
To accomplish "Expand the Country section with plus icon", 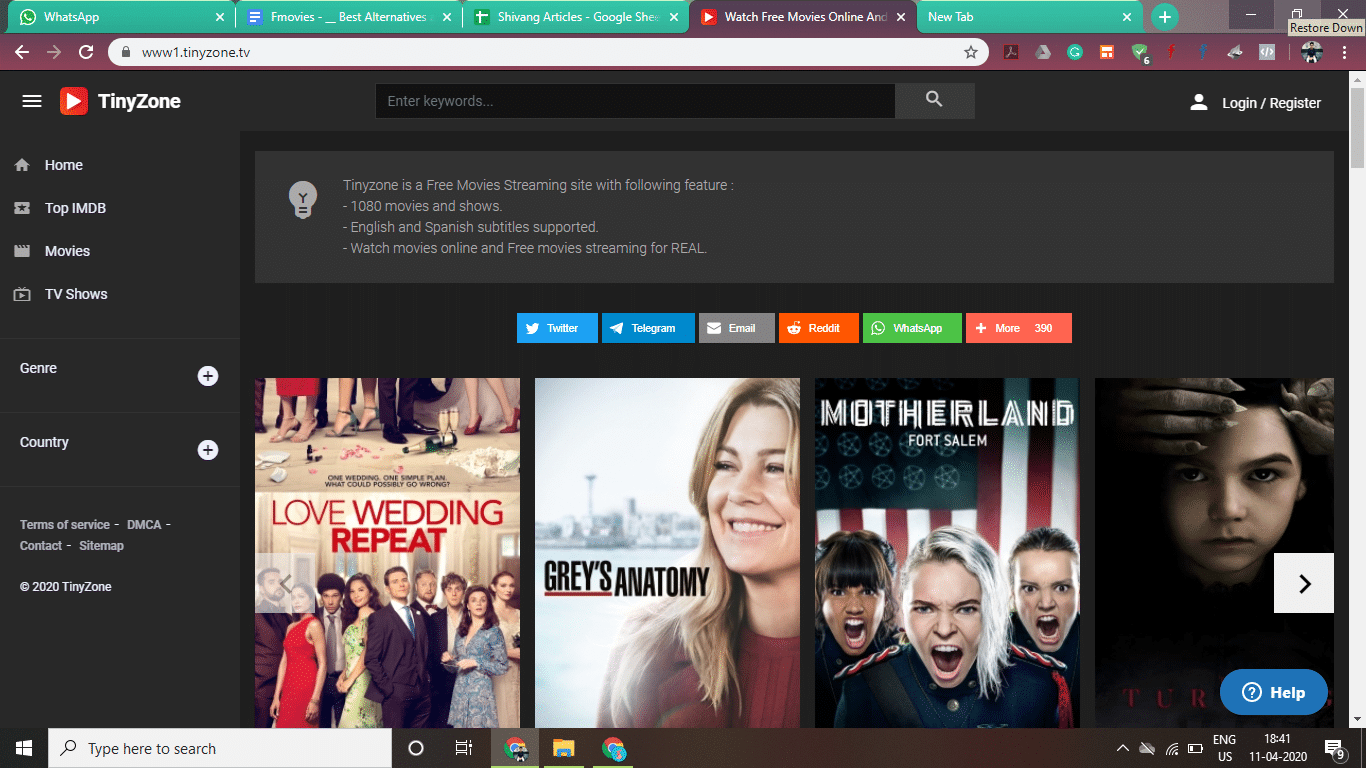I will pyautogui.click(x=208, y=450).
